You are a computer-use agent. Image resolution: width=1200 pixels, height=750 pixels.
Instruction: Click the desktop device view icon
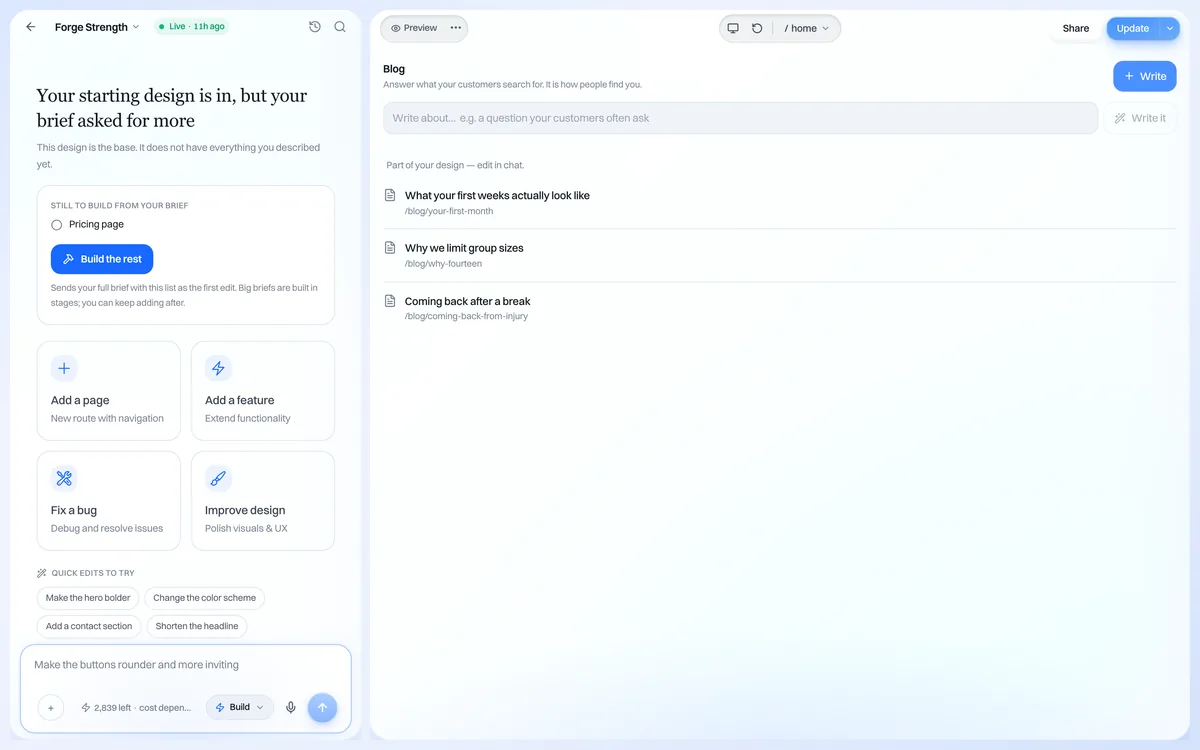pyautogui.click(x=733, y=28)
